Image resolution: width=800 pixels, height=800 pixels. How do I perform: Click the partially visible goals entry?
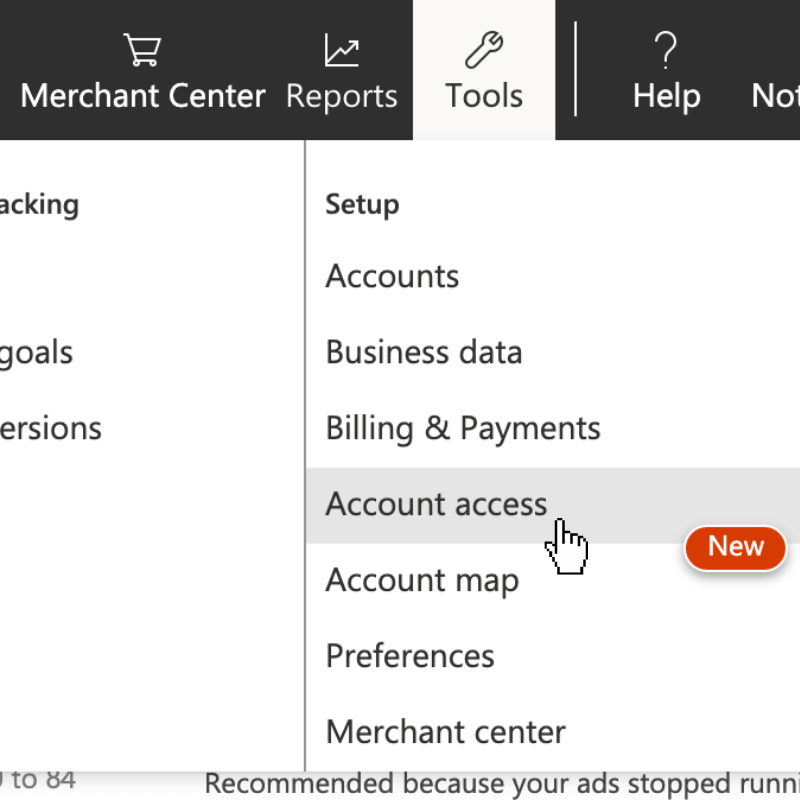click(x=36, y=354)
